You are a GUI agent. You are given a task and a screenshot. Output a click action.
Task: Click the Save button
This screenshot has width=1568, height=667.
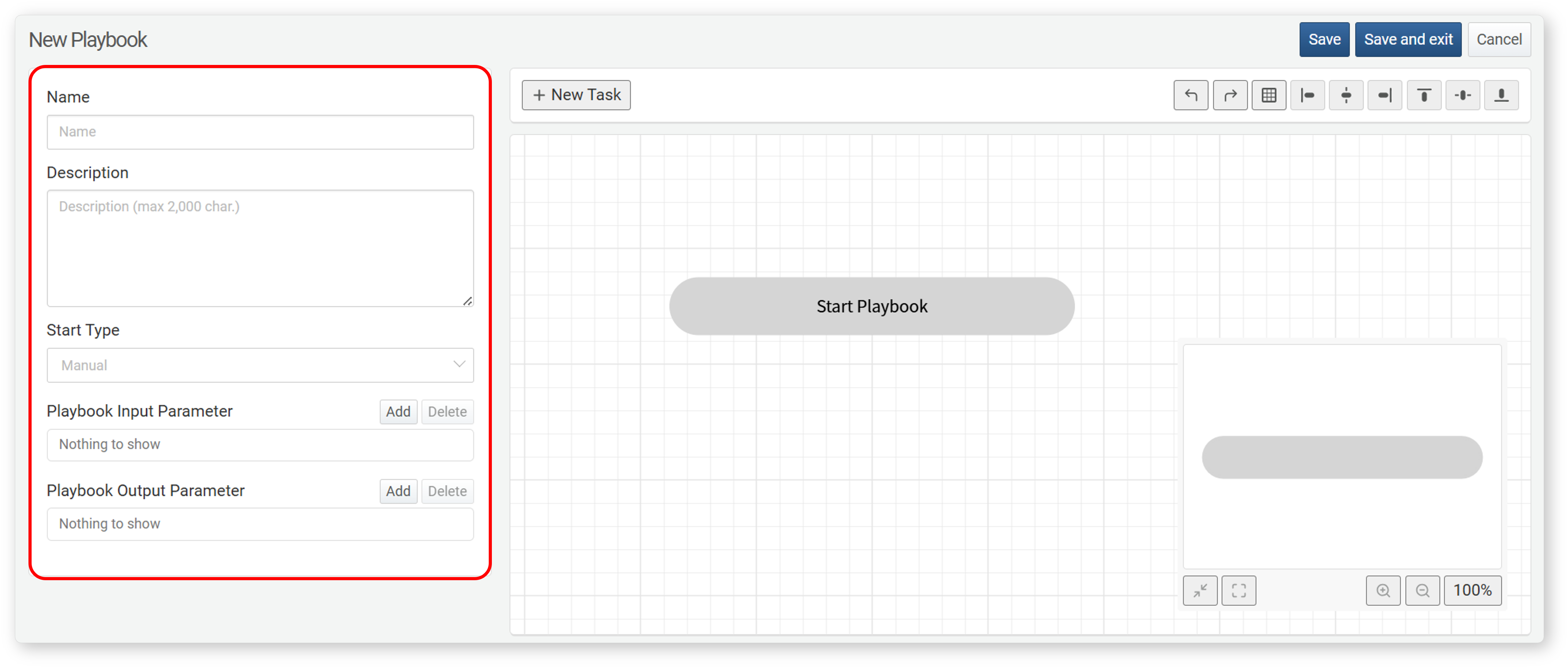tap(1324, 40)
